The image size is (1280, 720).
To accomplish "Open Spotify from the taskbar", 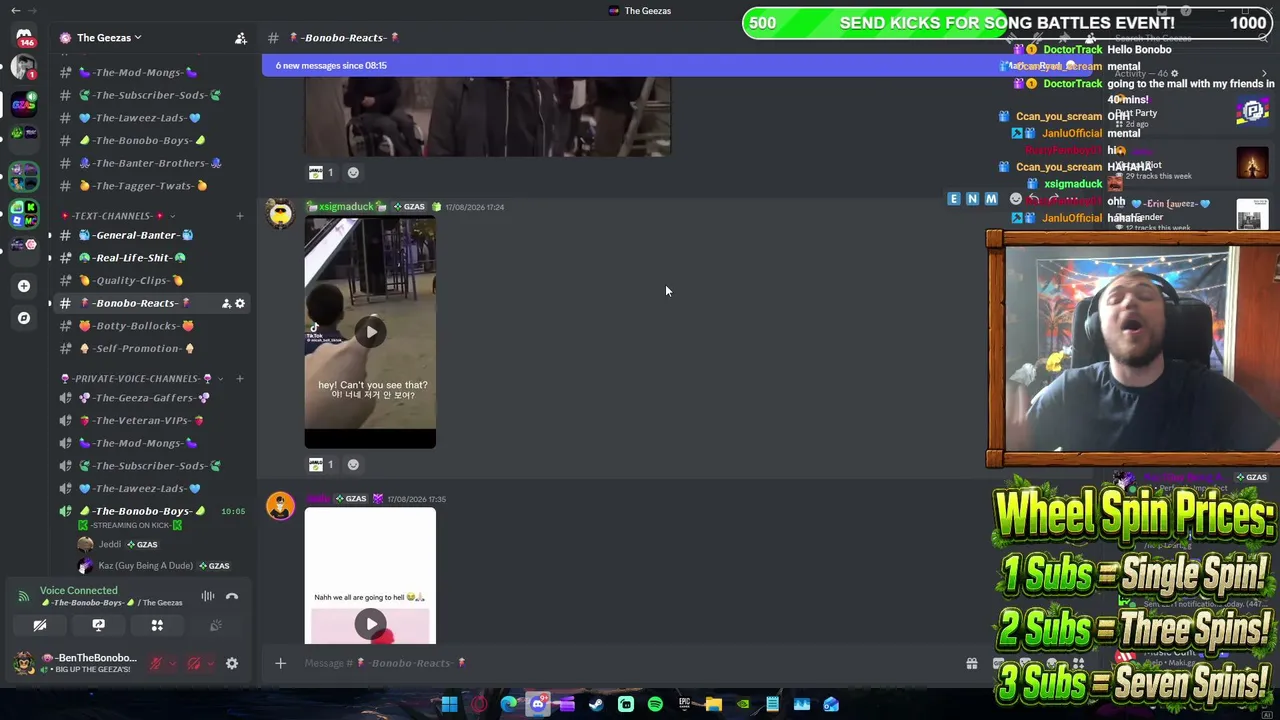I will [655, 705].
